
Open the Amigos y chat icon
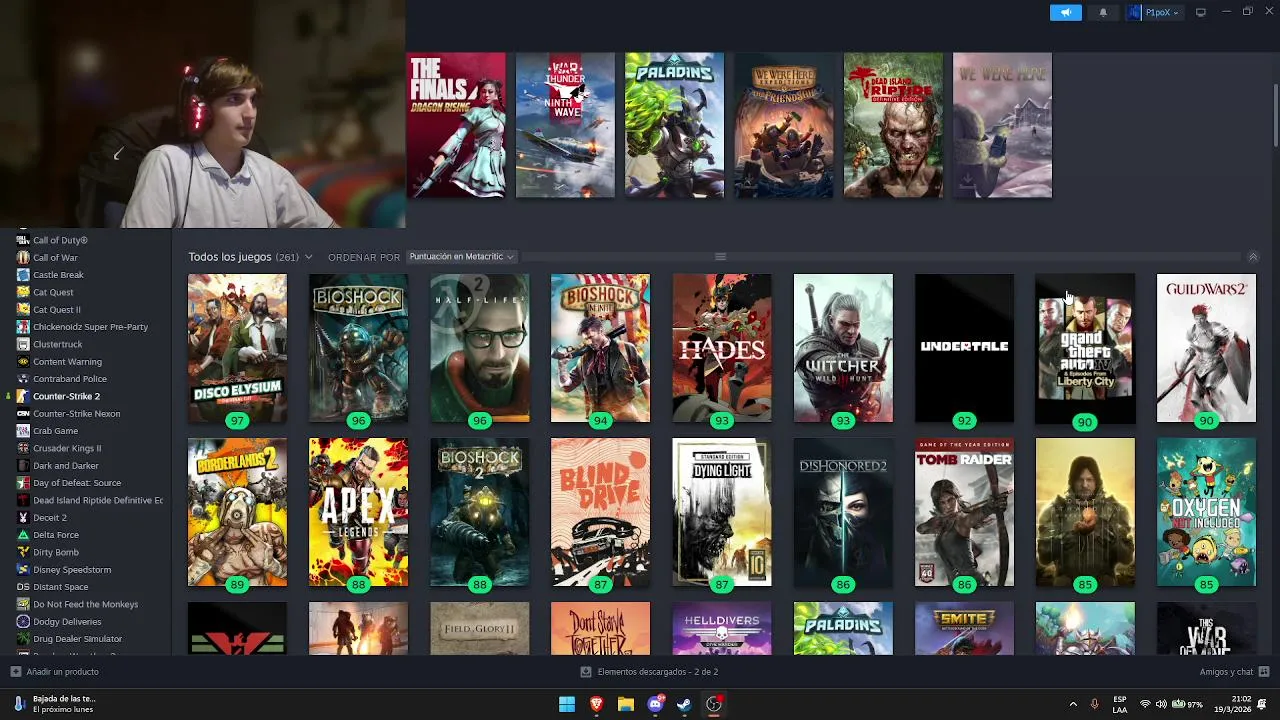1264,672
